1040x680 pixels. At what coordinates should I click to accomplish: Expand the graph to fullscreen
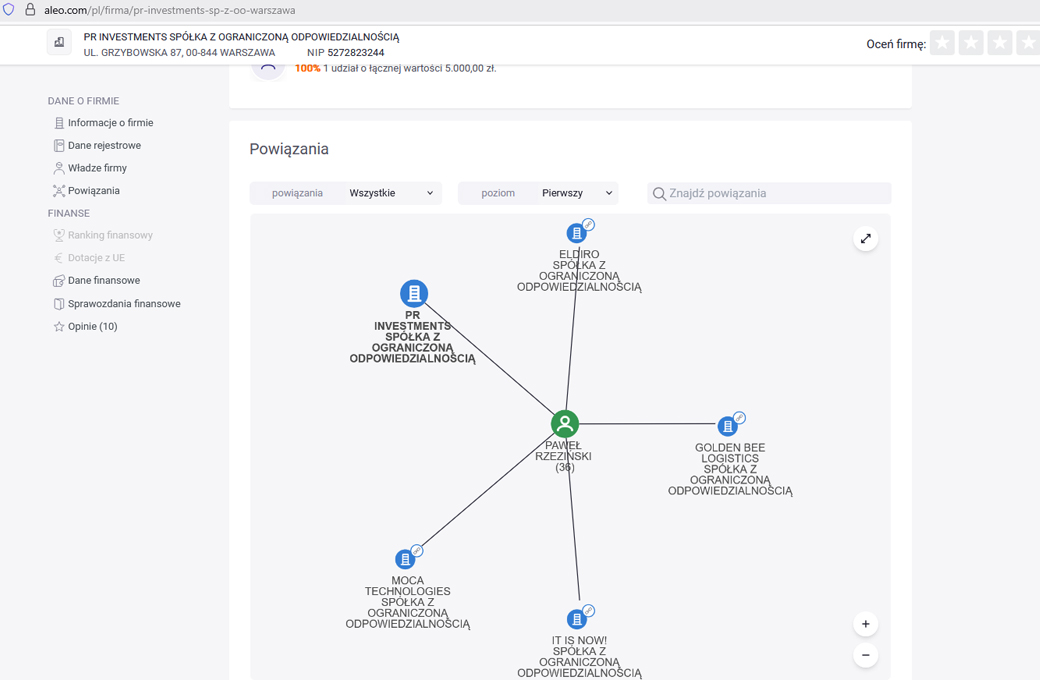click(866, 239)
